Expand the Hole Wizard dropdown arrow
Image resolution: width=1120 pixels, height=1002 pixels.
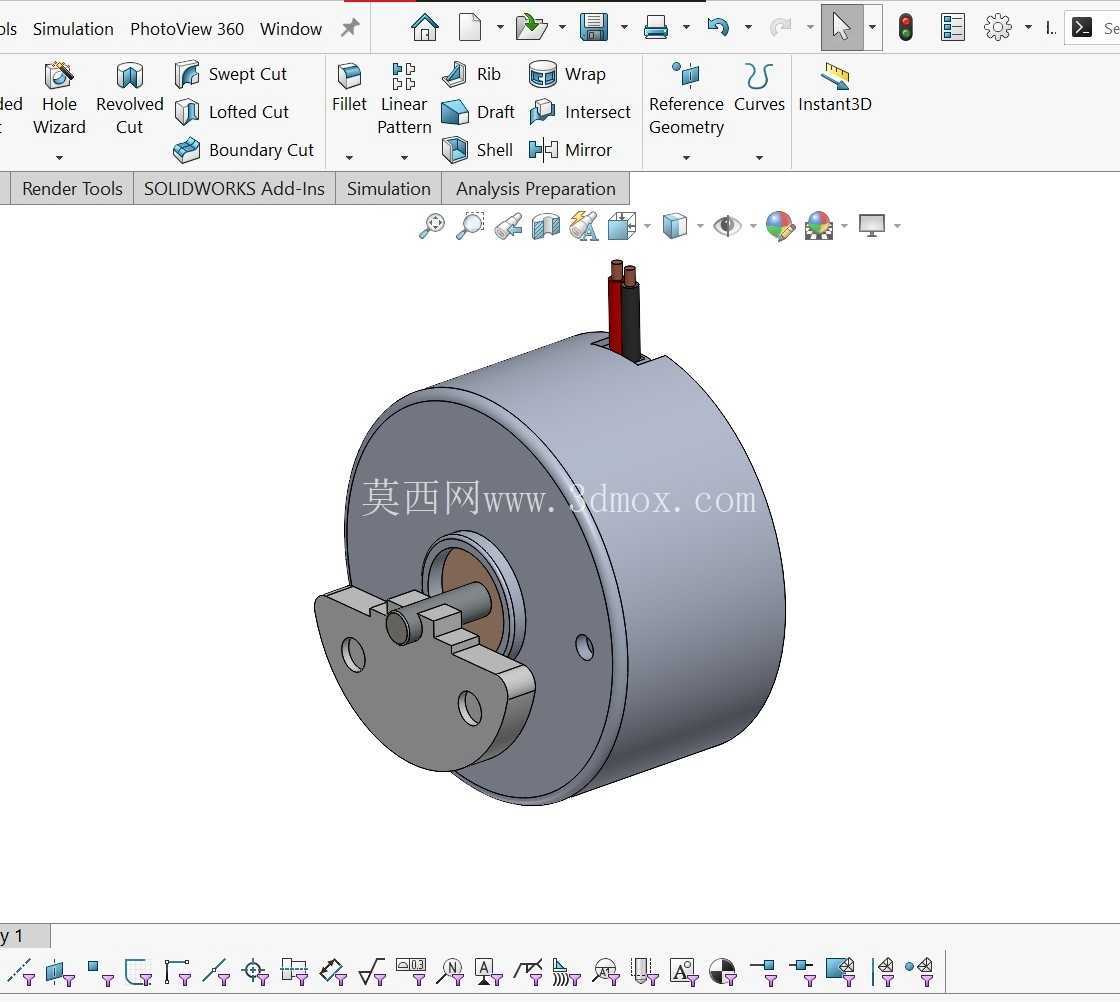[x=59, y=157]
